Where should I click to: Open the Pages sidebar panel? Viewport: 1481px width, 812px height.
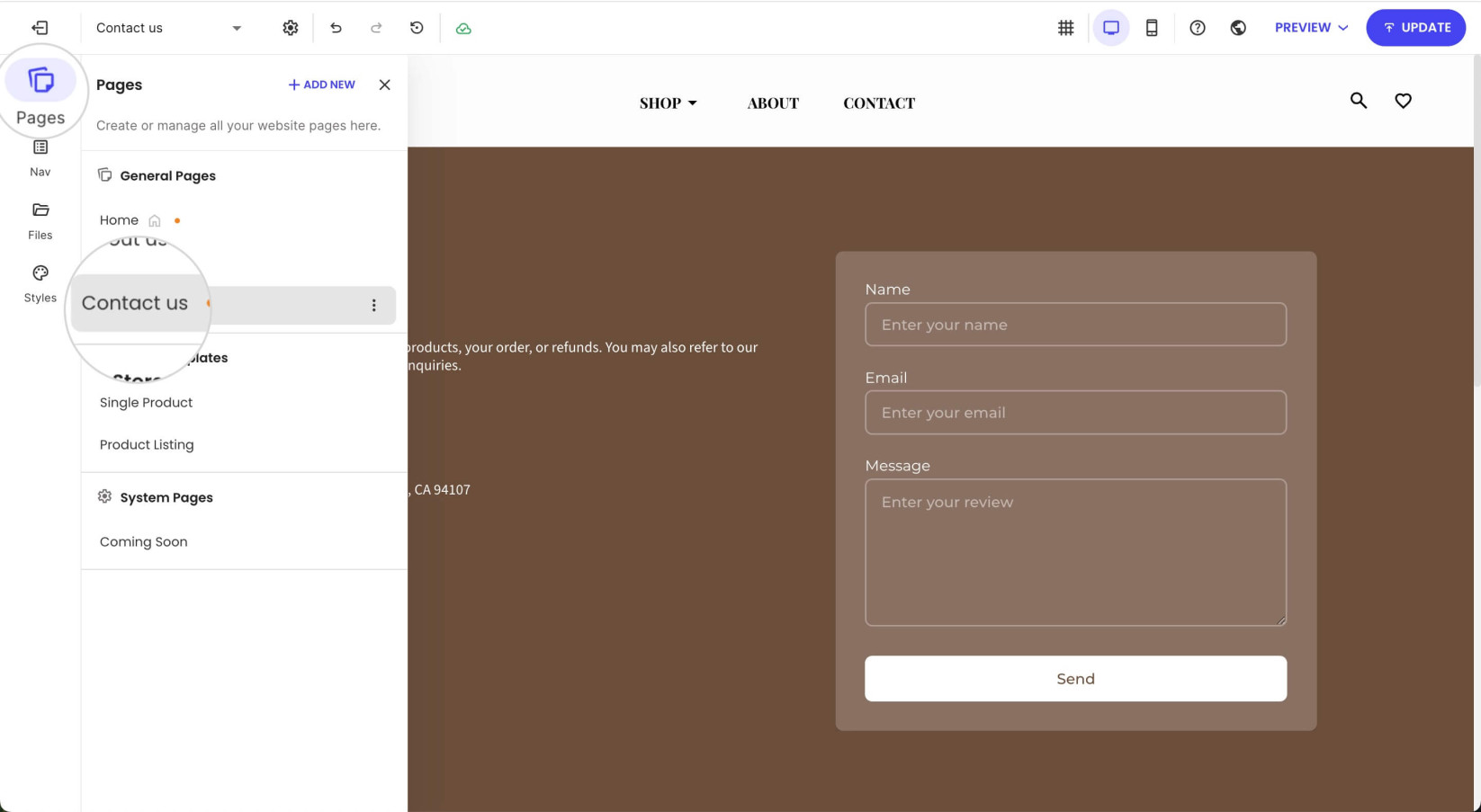pyautogui.click(x=40, y=94)
